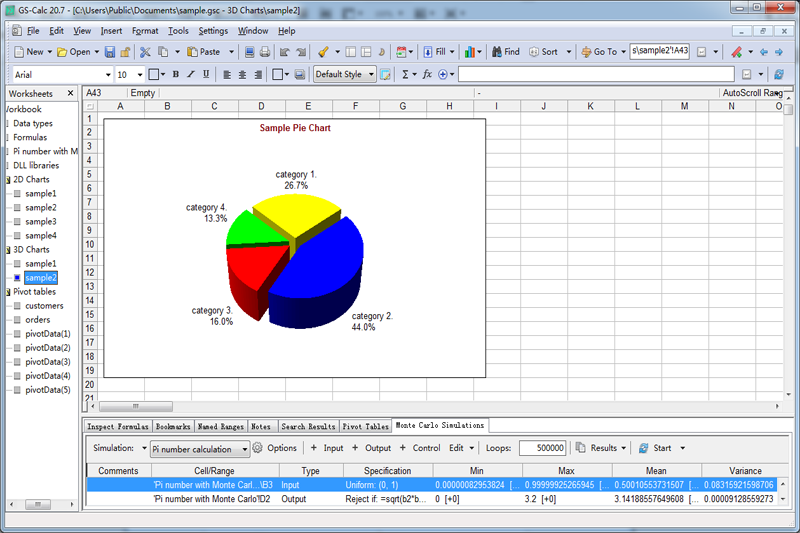800x533 pixels.
Task: Align text right
Action: click(x=258, y=74)
